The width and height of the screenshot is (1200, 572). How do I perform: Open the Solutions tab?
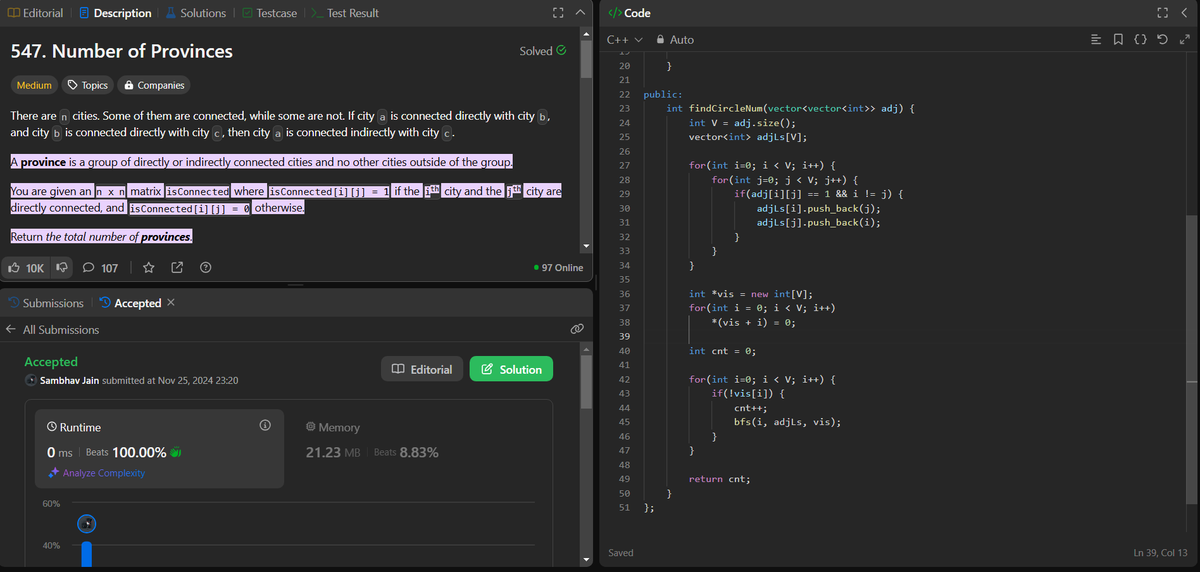(x=194, y=13)
